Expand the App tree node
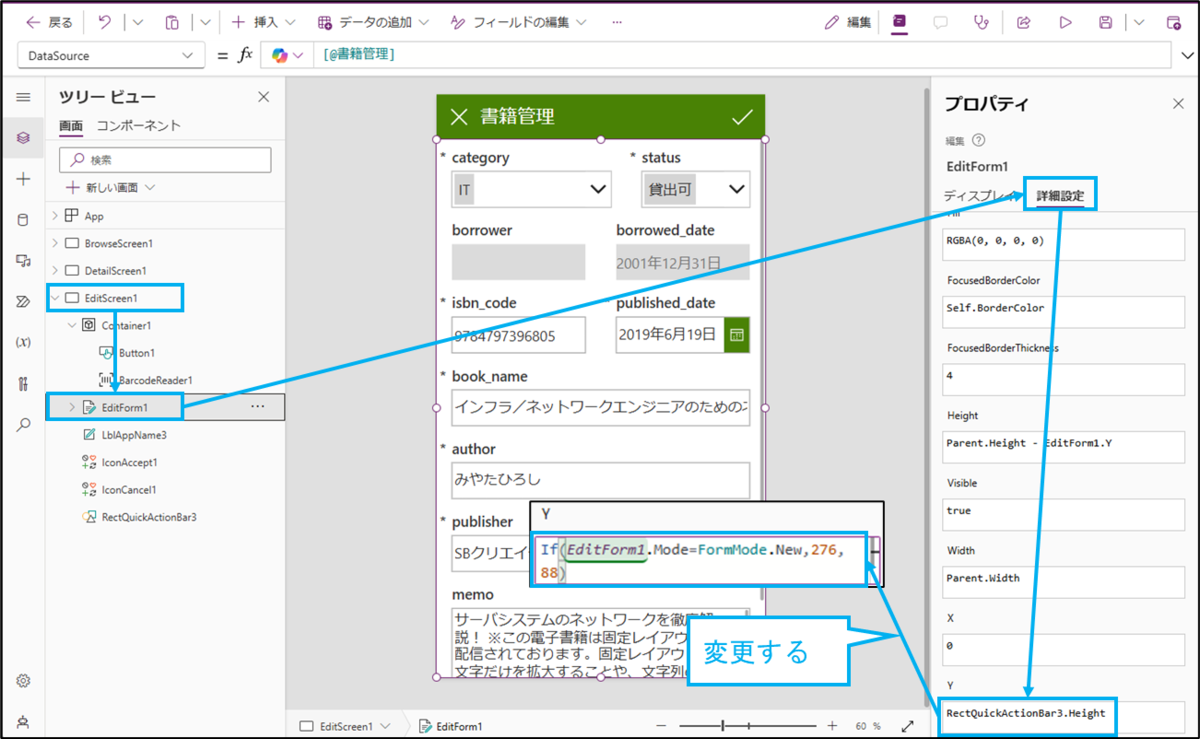This screenshot has height=739, width=1200. pos(54,216)
